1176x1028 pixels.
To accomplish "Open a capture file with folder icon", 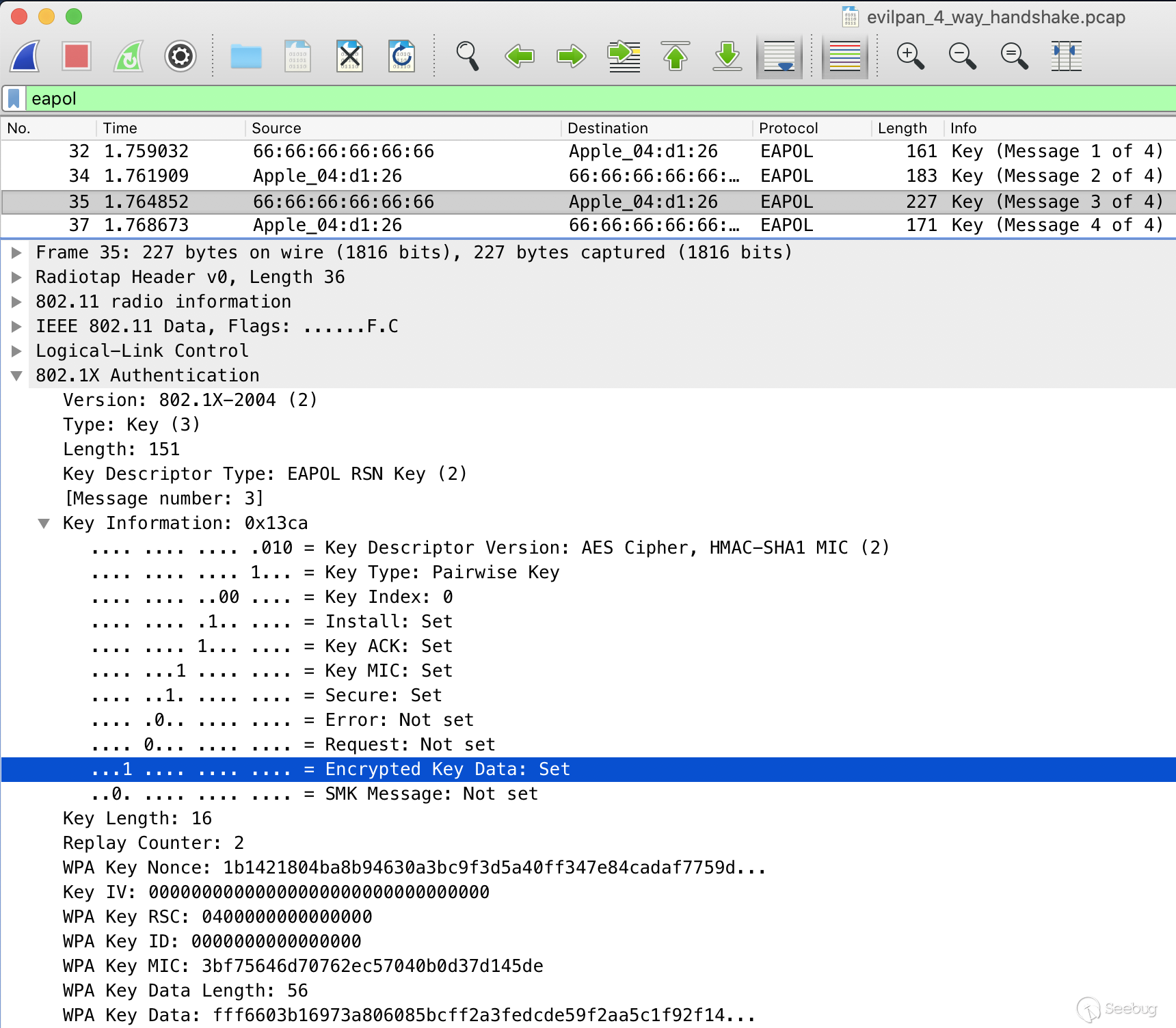I will pyautogui.click(x=246, y=56).
